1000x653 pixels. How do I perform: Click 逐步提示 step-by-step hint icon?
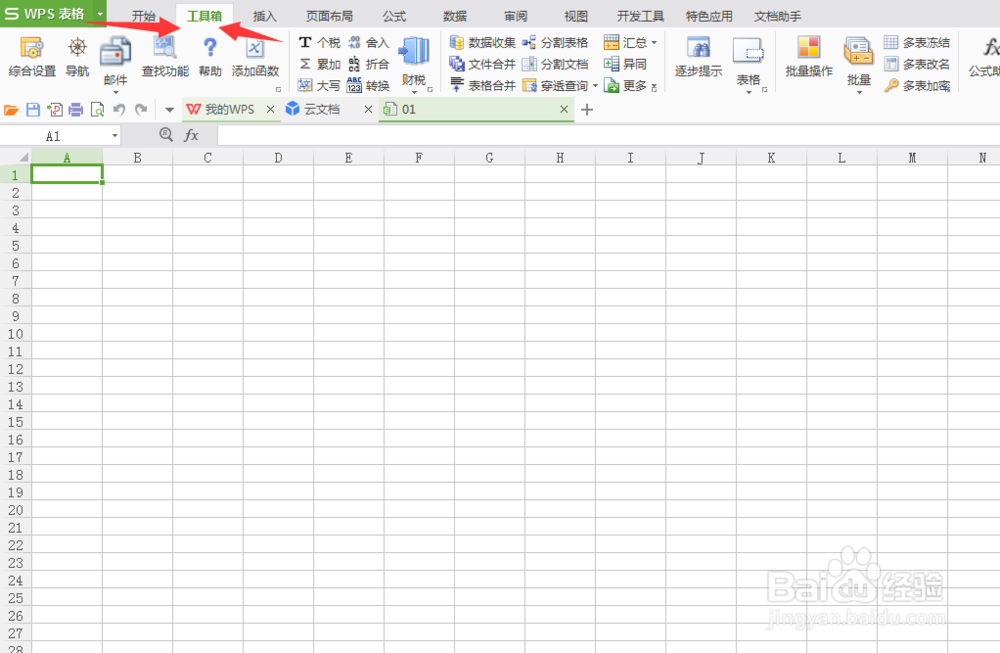pyautogui.click(x=698, y=57)
